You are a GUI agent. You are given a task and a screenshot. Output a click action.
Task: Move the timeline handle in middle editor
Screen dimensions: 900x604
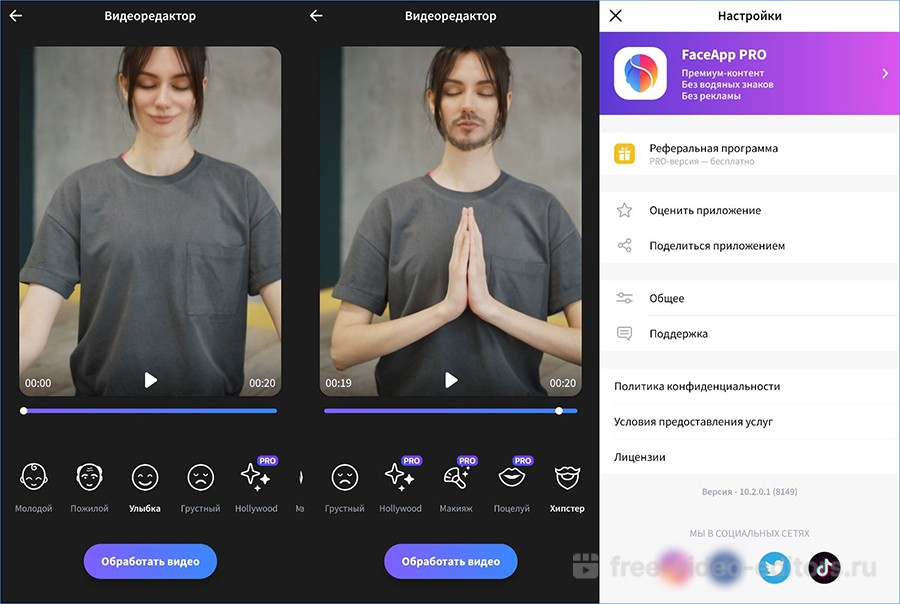click(559, 411)
